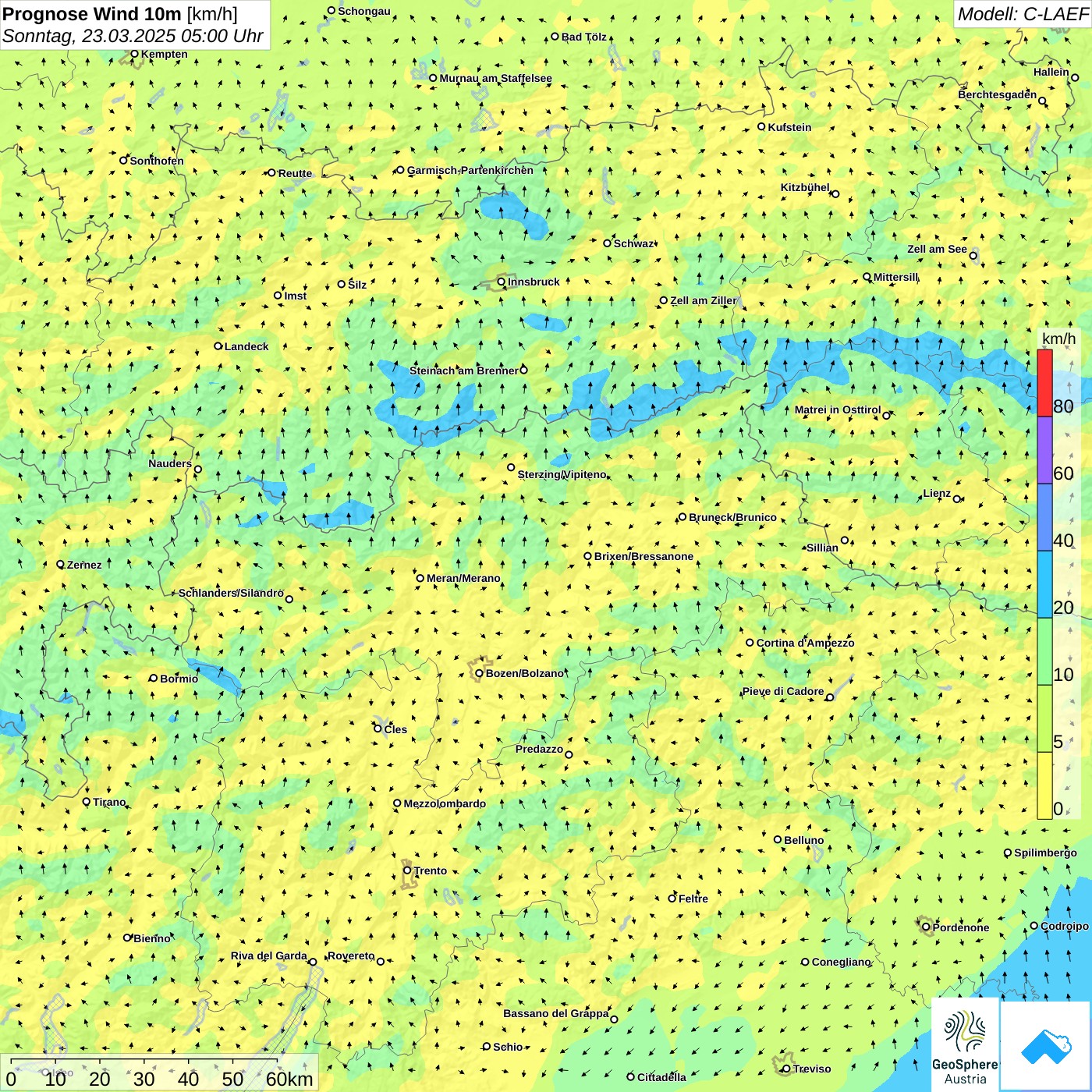Click the 'Mittersill' label
The width and height of the screenshot is (1092, 1092).
[x=895, y=277]
